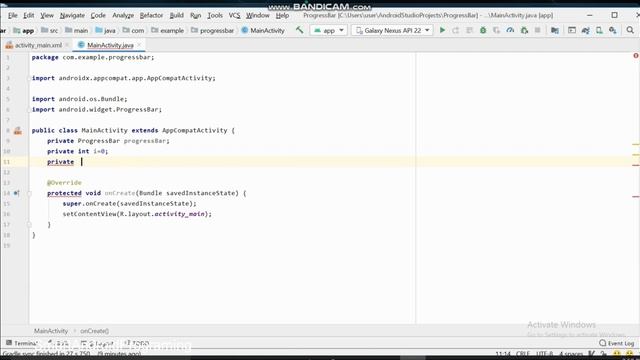This screenshot has height=360, width=640.
Task: Open Project Structure icon in the toolbar
Action: tap(555, 30)
